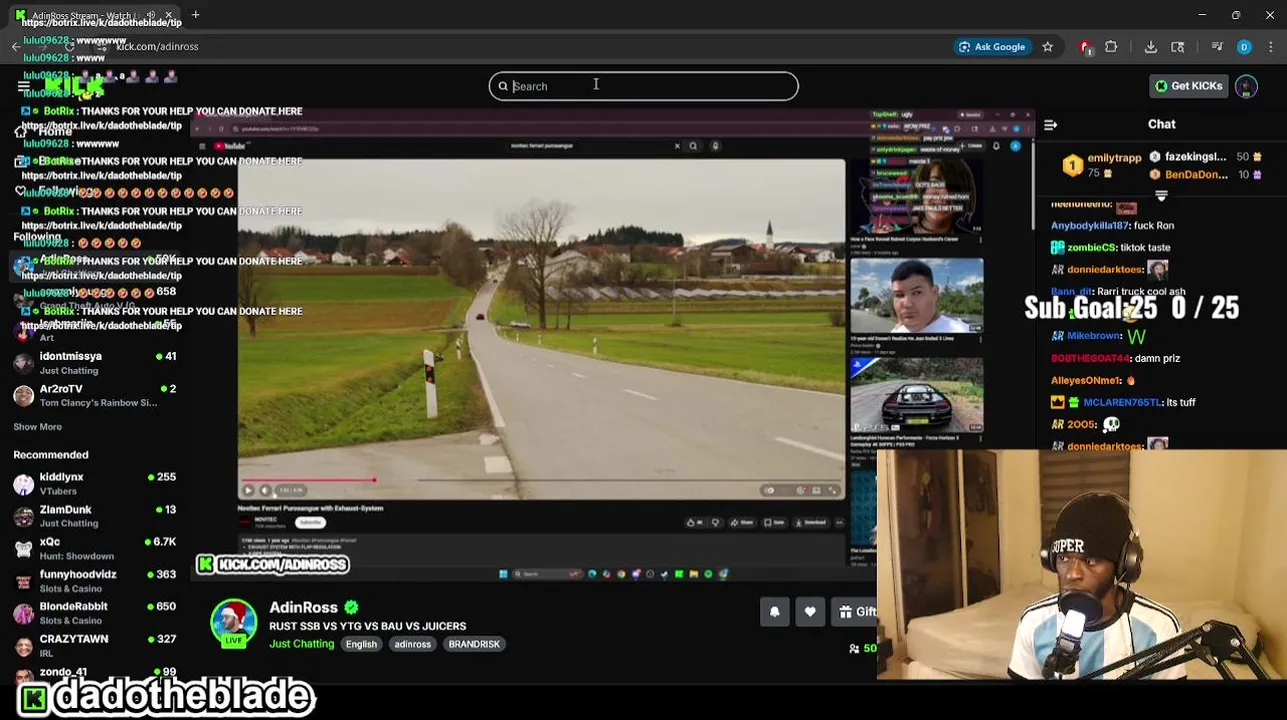The width and height of the screenshot is (1287, 720).
Task: Click emilytrapp top gifter entry
Action: tap(1102, 165)
